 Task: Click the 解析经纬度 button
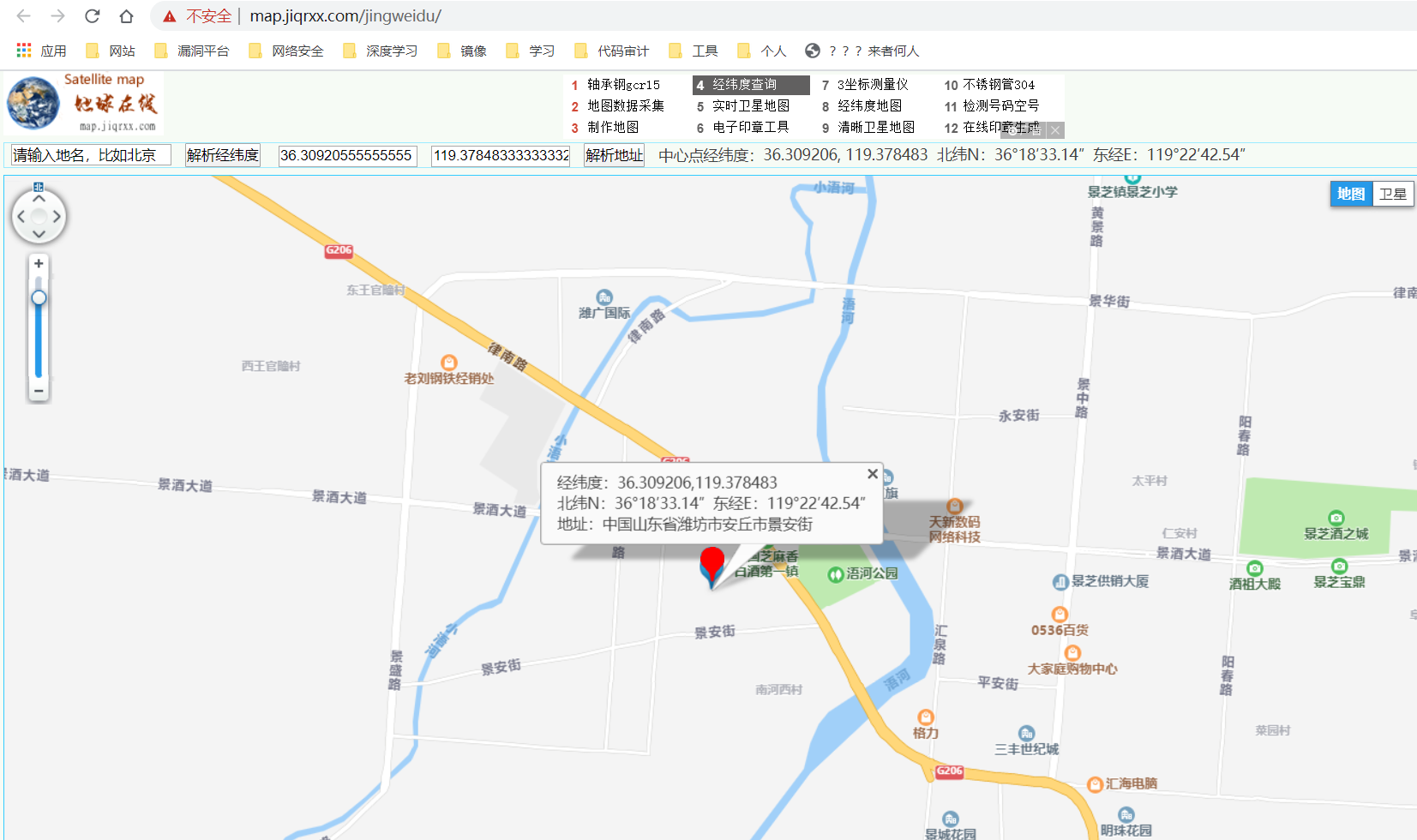(x=222, y=155)
